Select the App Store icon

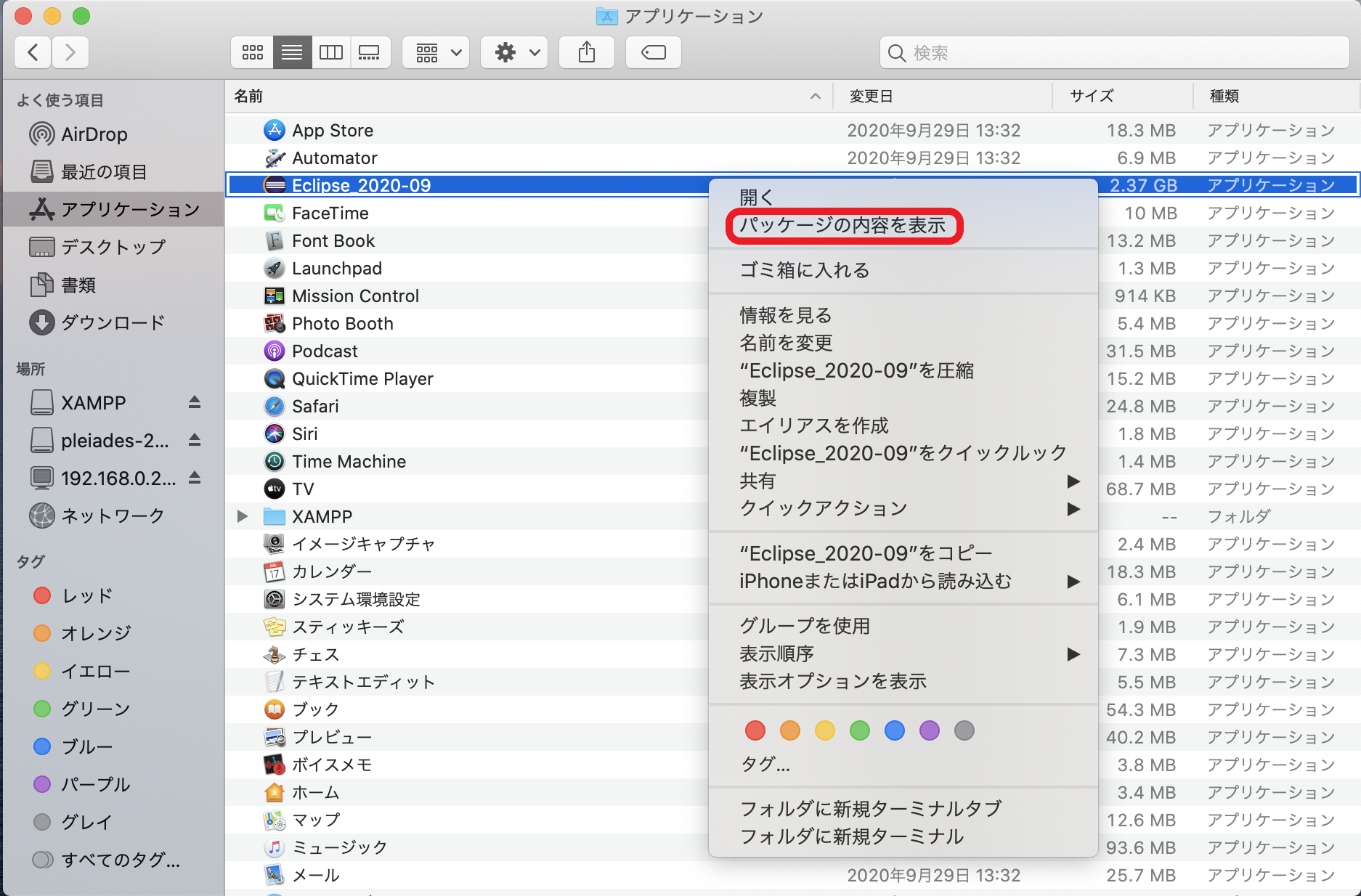point(274,130)
